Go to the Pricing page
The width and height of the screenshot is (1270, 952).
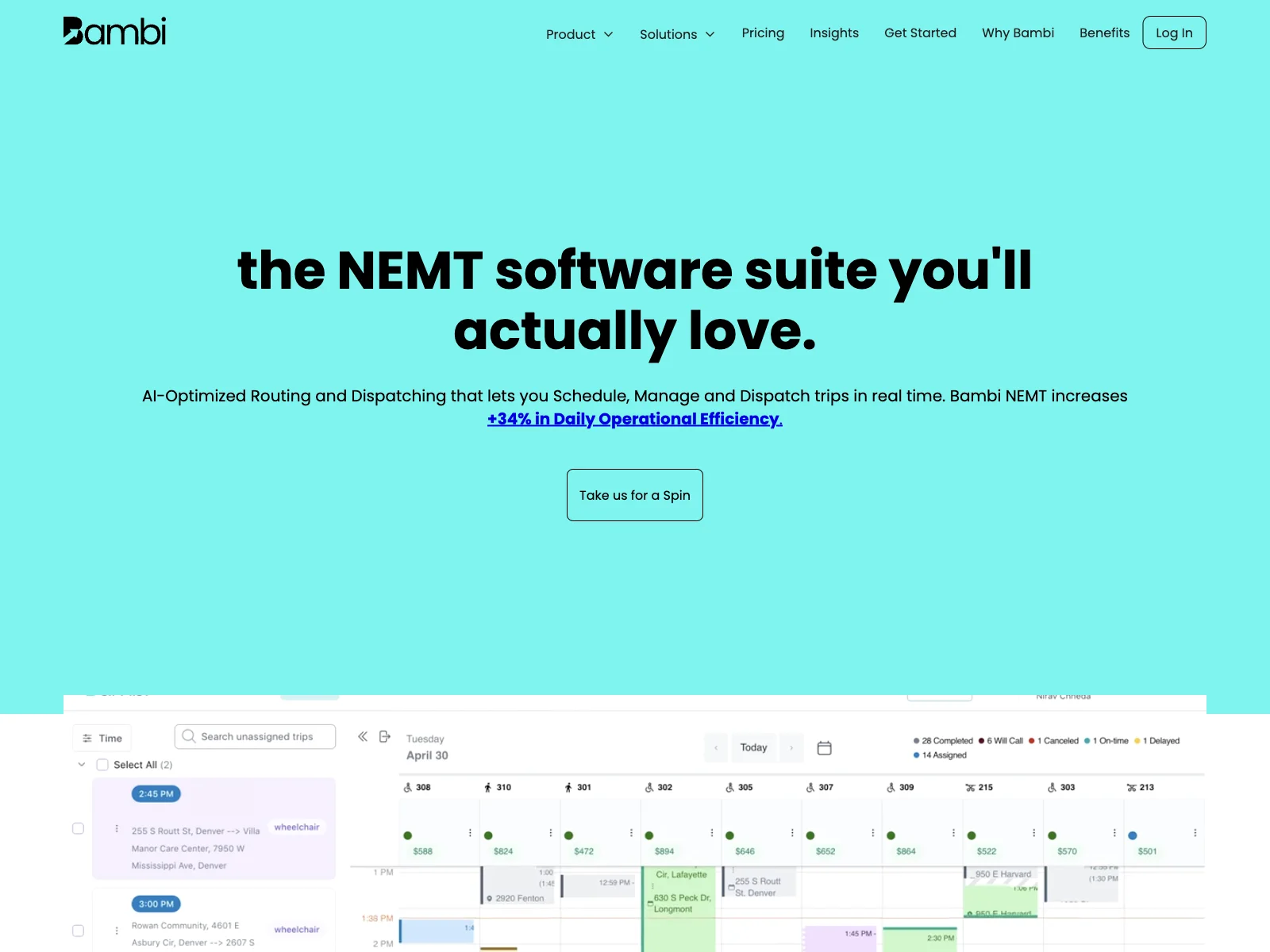[x=763, y=33]
